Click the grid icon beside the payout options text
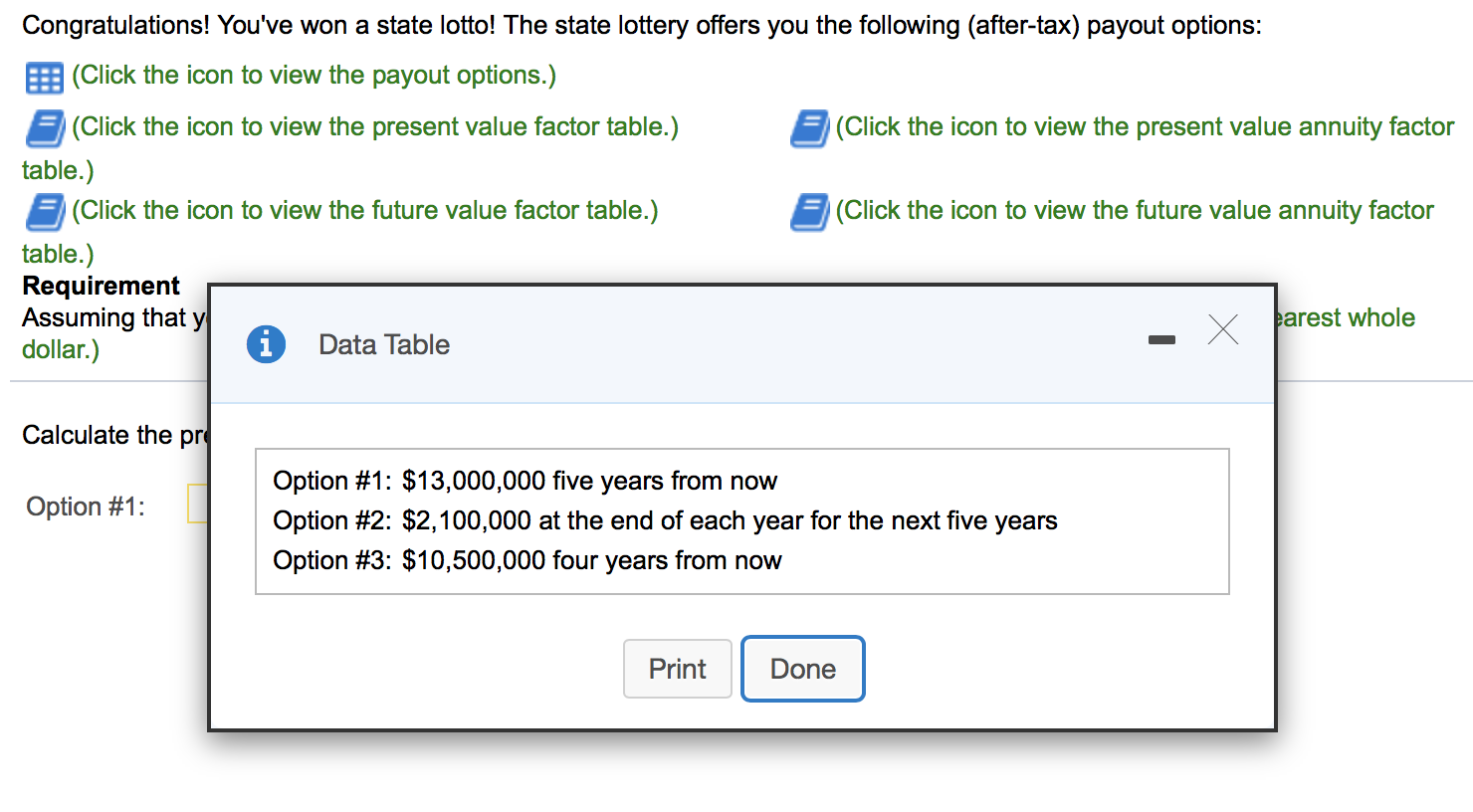Viewport: 1473px width, 812px height. tap(44, 78)
